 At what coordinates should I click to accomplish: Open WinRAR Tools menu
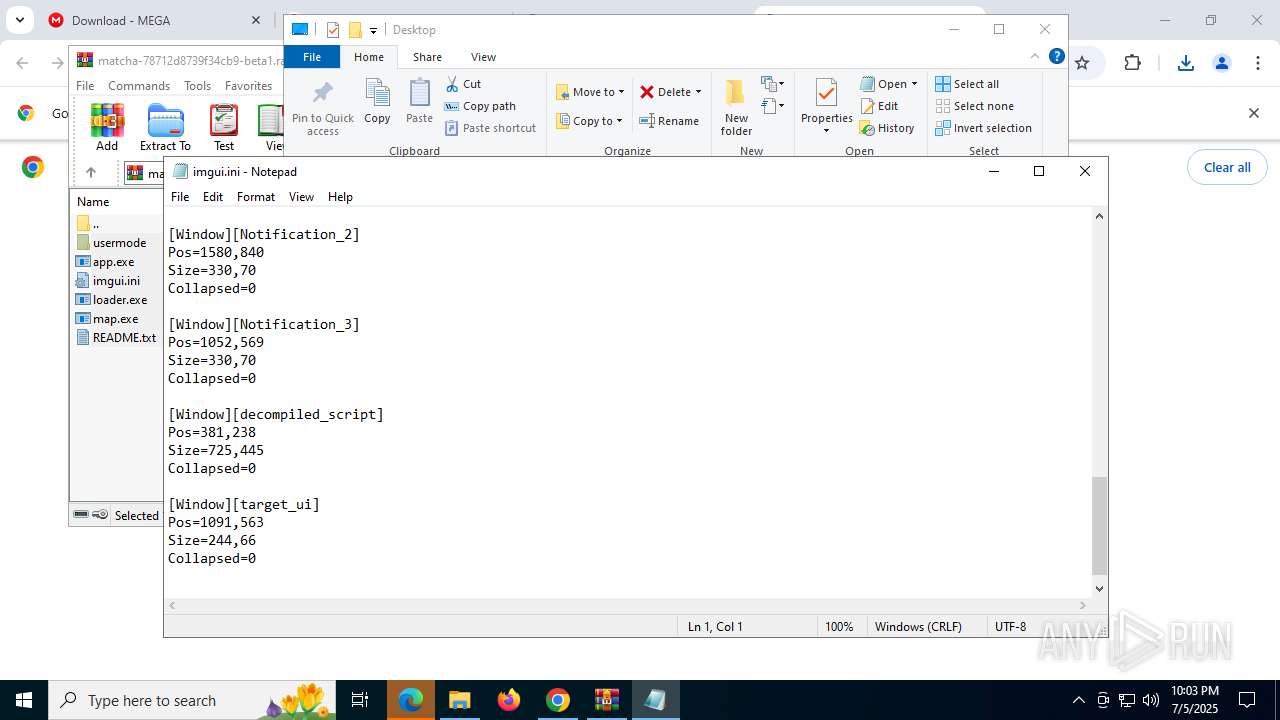pyautogui.click(x=198, y=86)
